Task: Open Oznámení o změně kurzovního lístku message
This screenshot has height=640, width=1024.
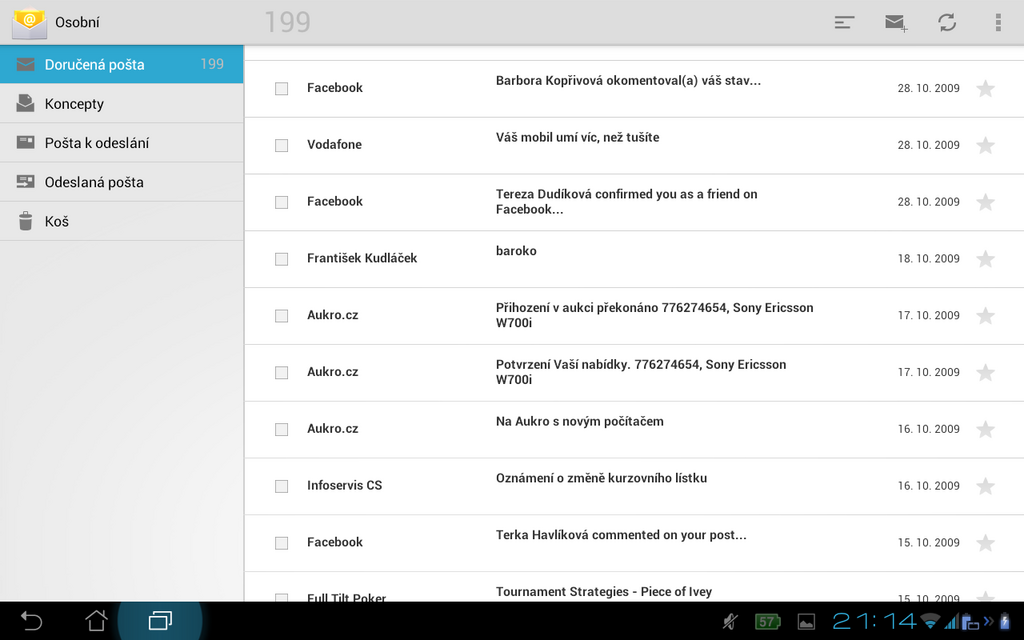Action: pyautogui.click(x=601, y=479)
